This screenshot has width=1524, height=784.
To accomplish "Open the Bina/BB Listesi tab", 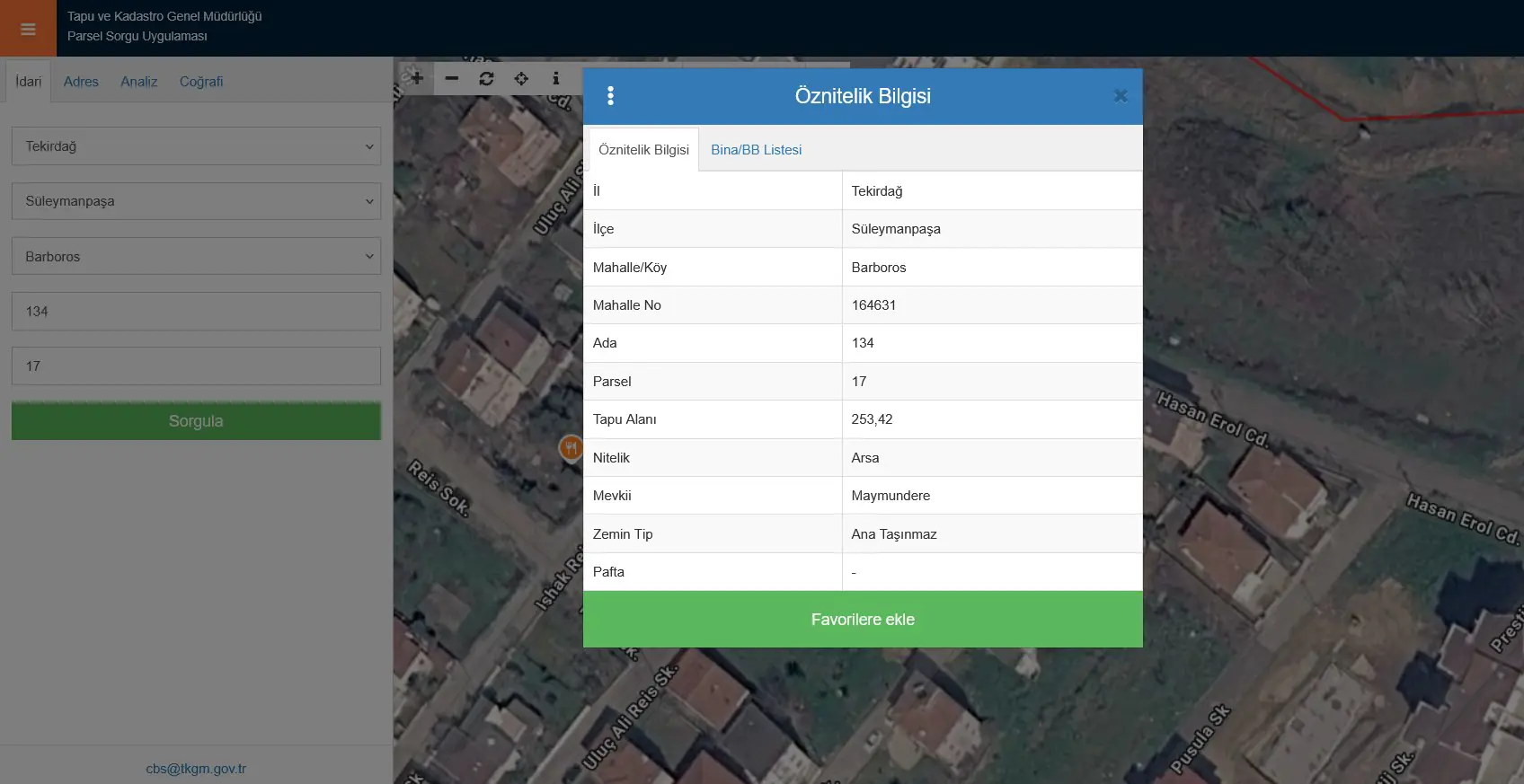I will [757, 150].
